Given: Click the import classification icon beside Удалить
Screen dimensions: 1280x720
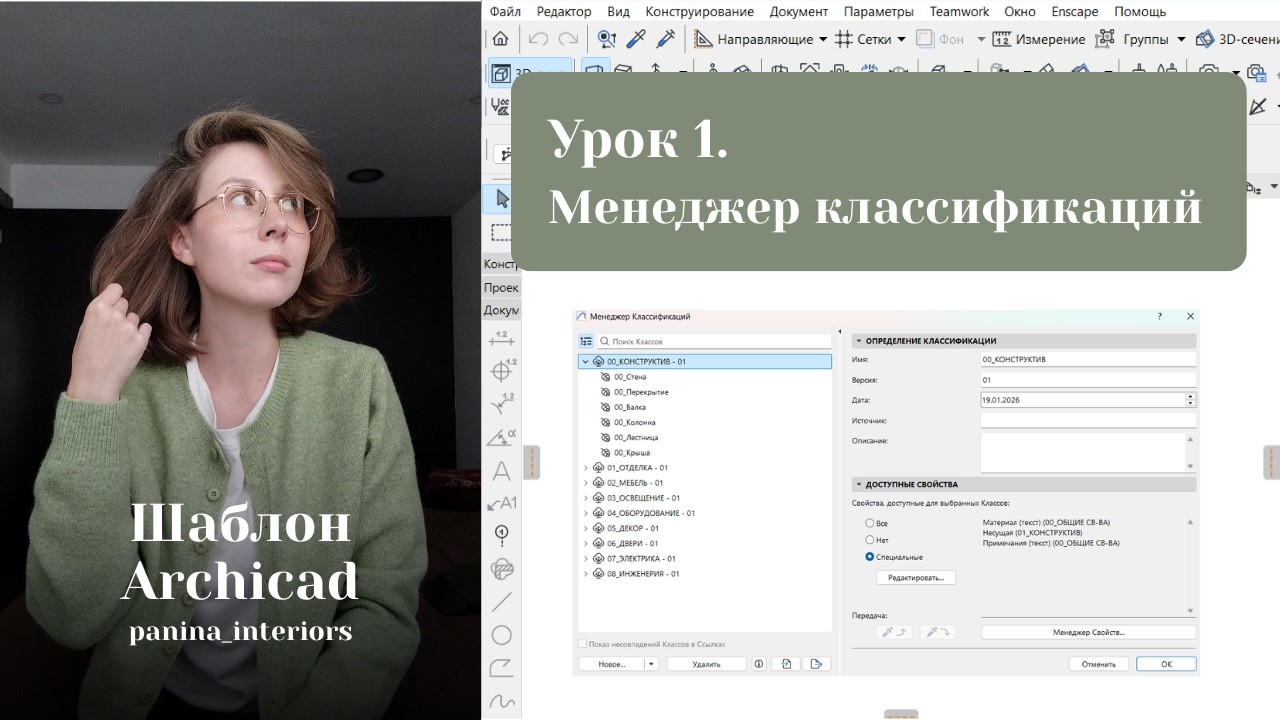Looking at the screenshot, I should tap(788, 664).
